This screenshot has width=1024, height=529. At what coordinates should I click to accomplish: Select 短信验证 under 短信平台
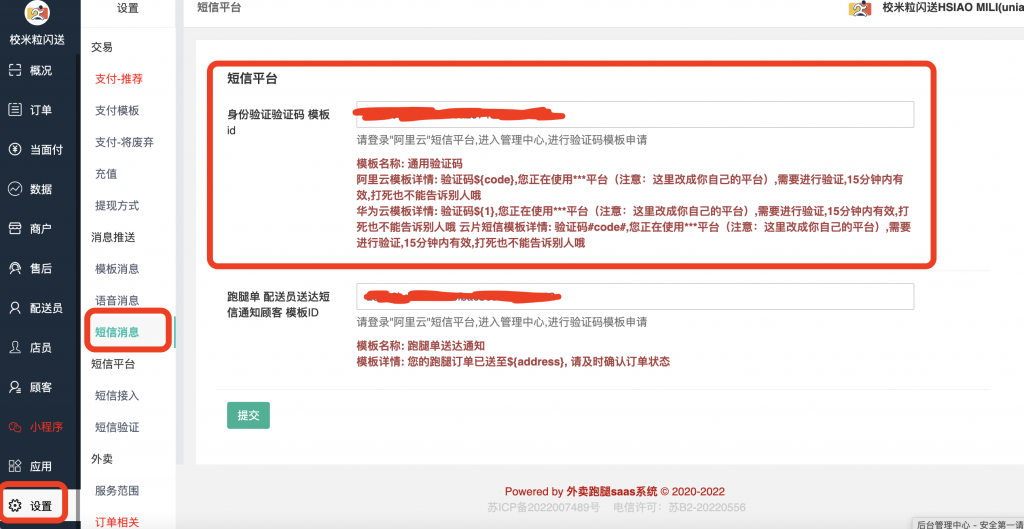[117, 427]
